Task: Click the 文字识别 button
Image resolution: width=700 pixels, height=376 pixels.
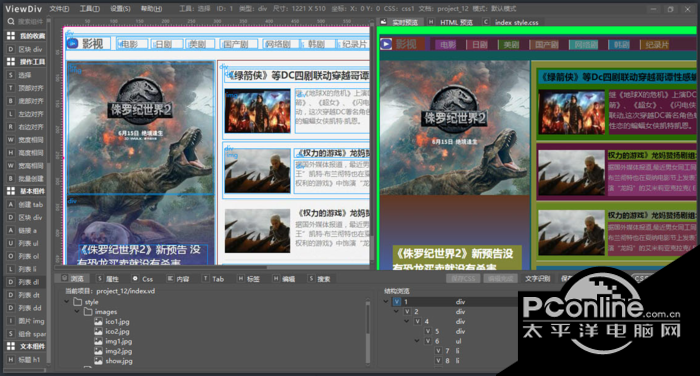Action: (x=537, y=278)
